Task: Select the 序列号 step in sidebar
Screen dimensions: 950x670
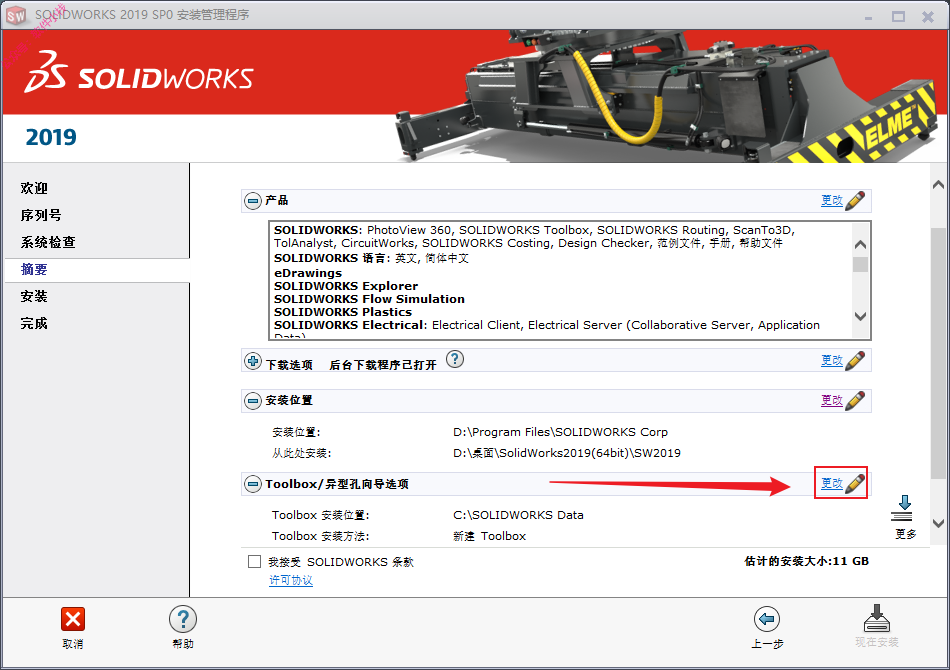Action: [41, 215]
